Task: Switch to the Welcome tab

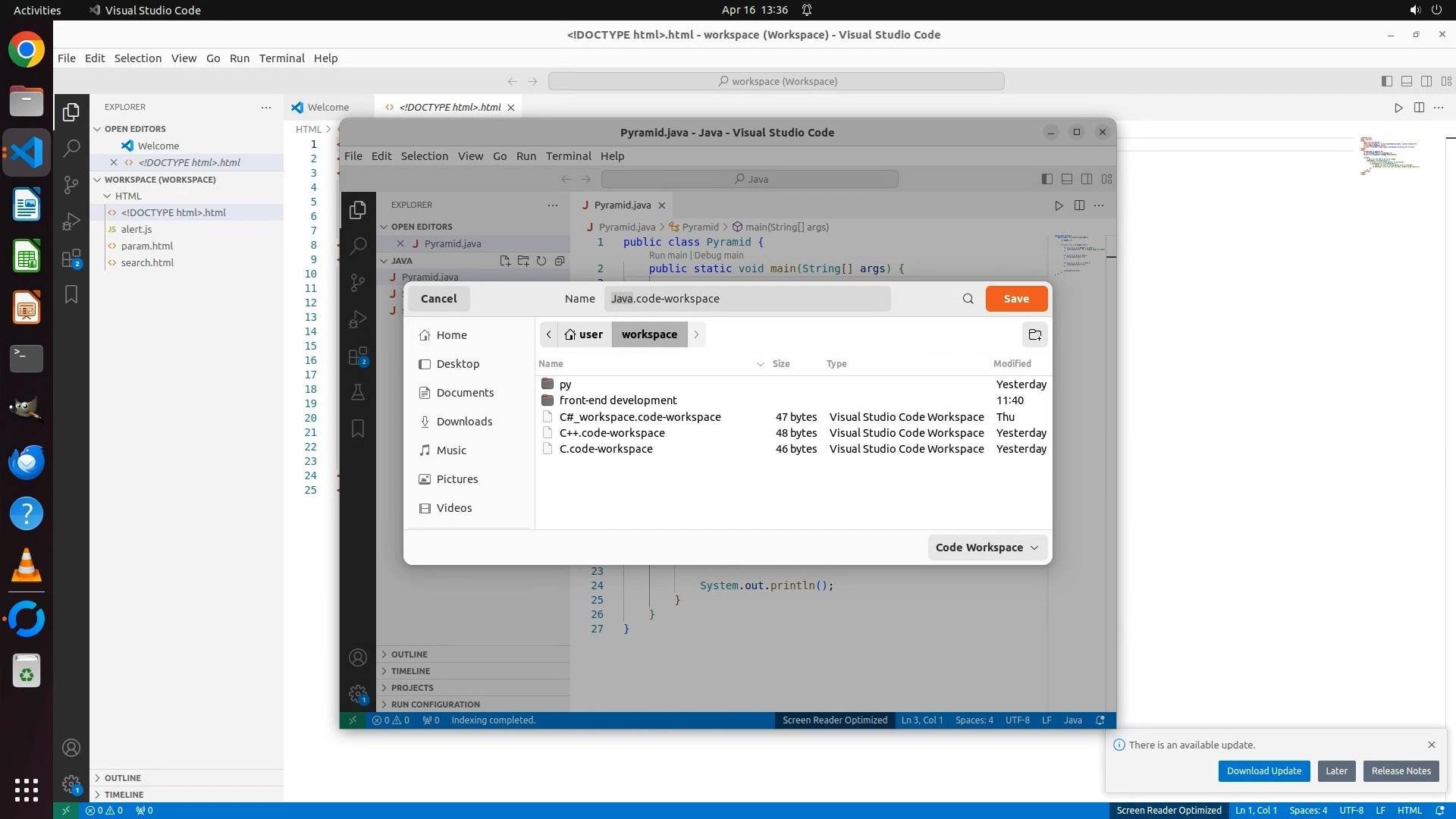Action: (x=328, y=108)
